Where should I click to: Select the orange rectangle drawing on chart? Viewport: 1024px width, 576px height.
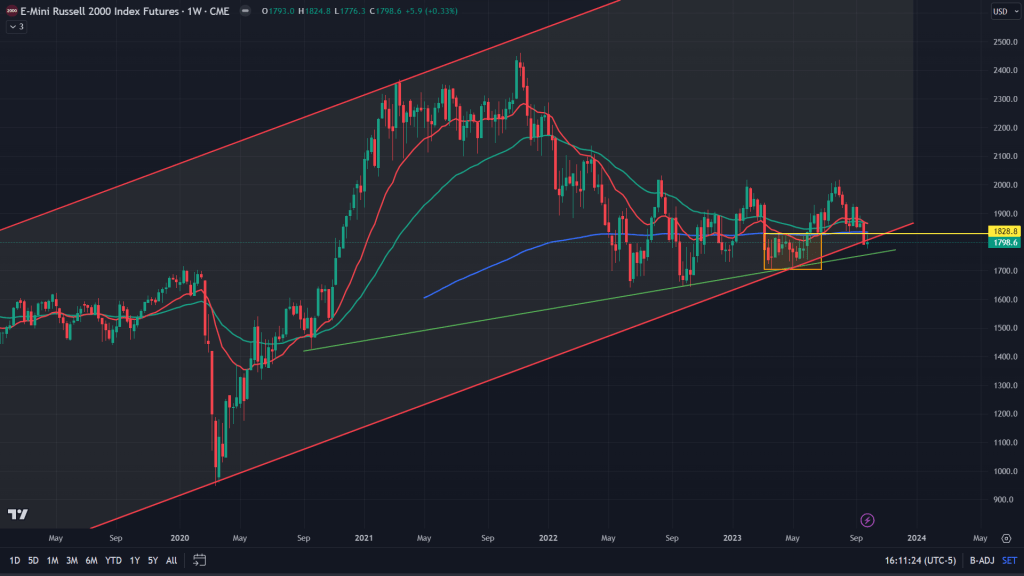tap(792, 251)
